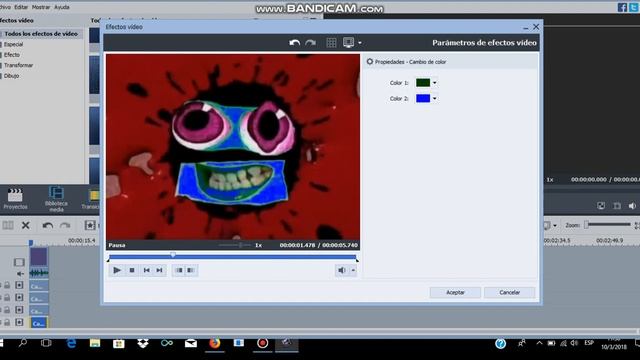The image size is (640, 360).
Task: Undo via the timeline toolbar arrow
Action: tap(48, 225)
